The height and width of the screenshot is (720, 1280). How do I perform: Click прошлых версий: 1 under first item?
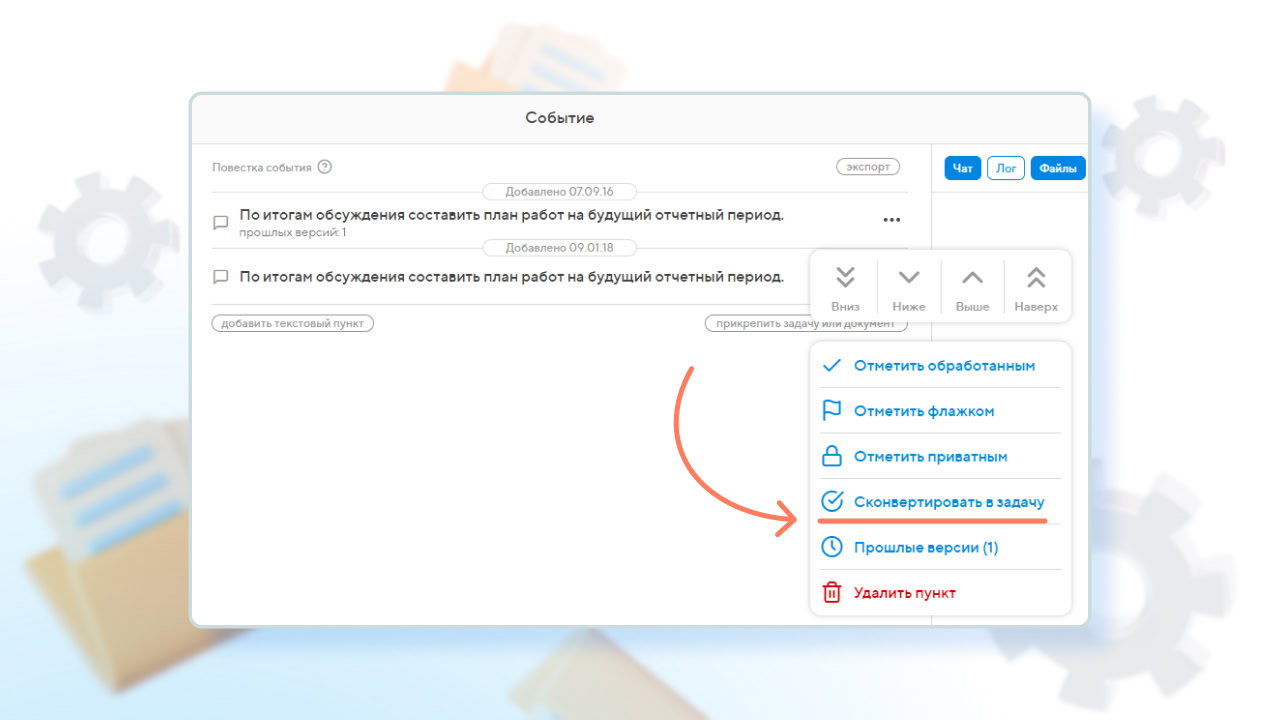coord(292,233)
